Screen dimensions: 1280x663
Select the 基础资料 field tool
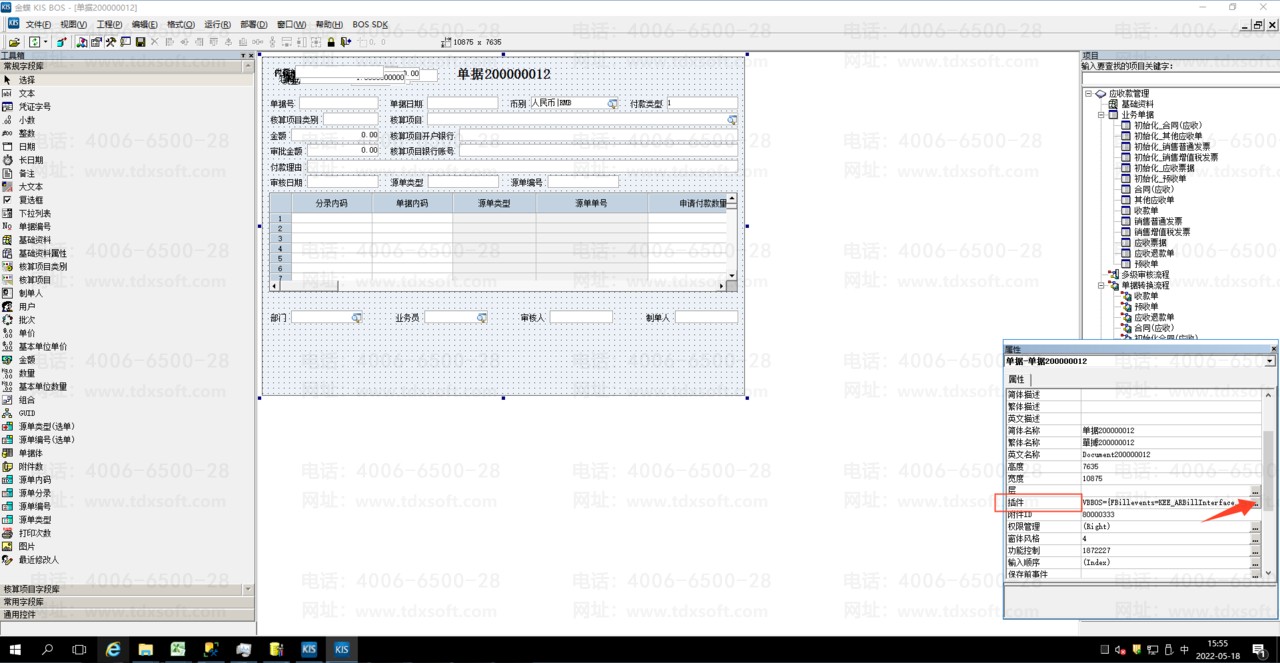click(x=35, y=240)
